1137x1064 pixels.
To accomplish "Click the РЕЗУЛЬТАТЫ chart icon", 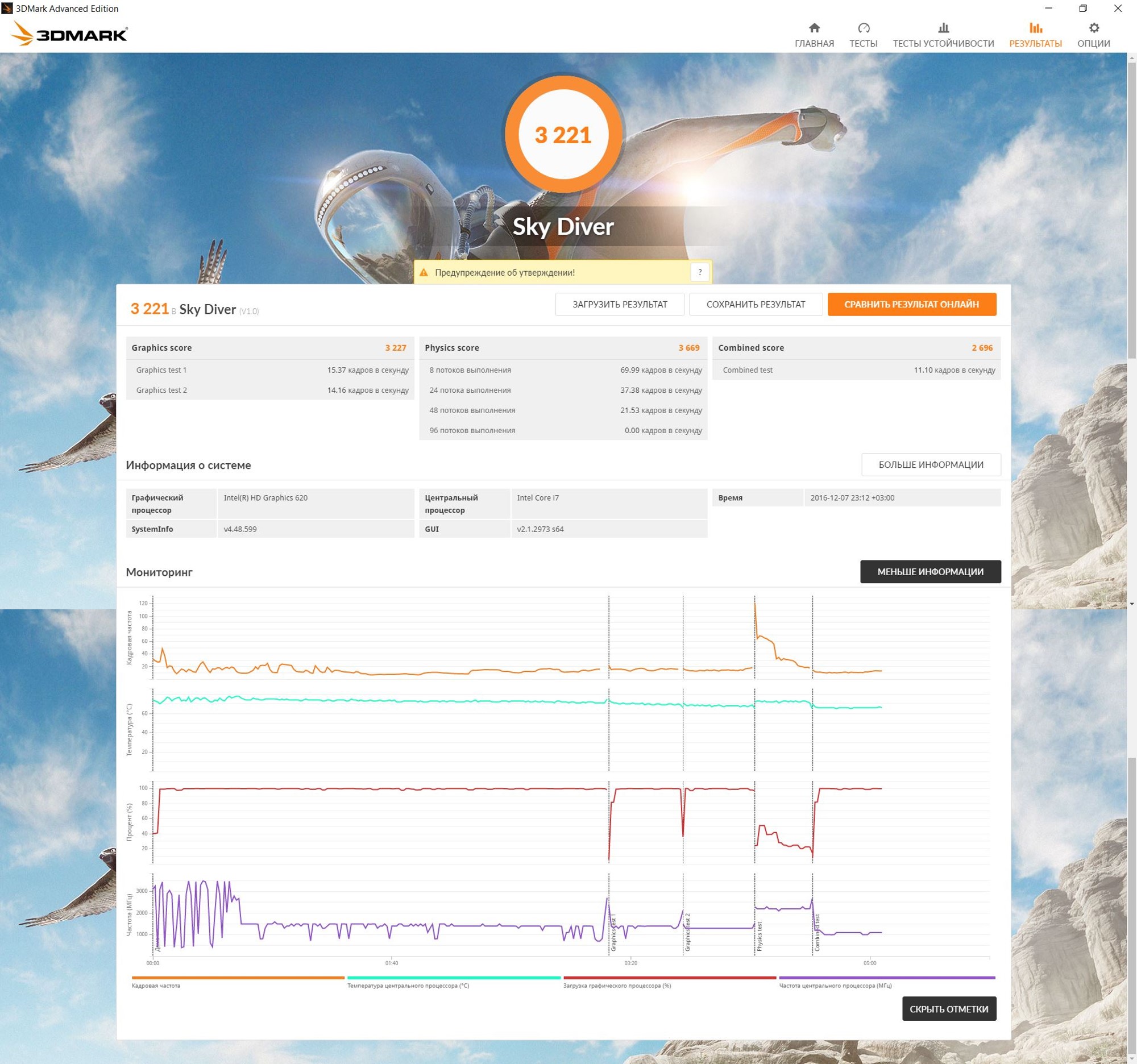I will 1035,27.
